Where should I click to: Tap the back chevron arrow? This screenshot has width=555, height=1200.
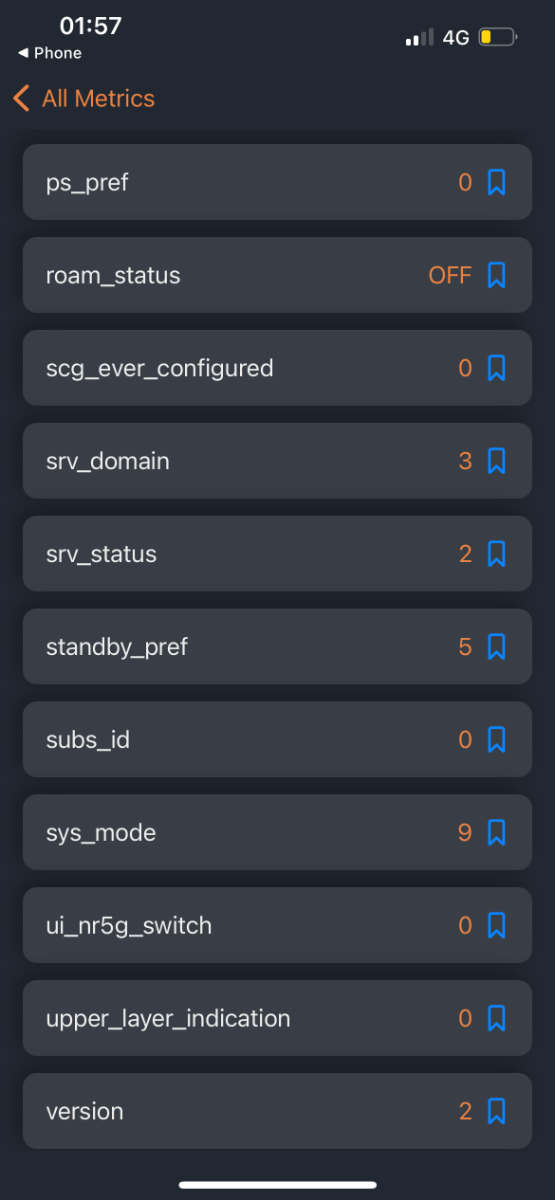[x=21, y=98]
